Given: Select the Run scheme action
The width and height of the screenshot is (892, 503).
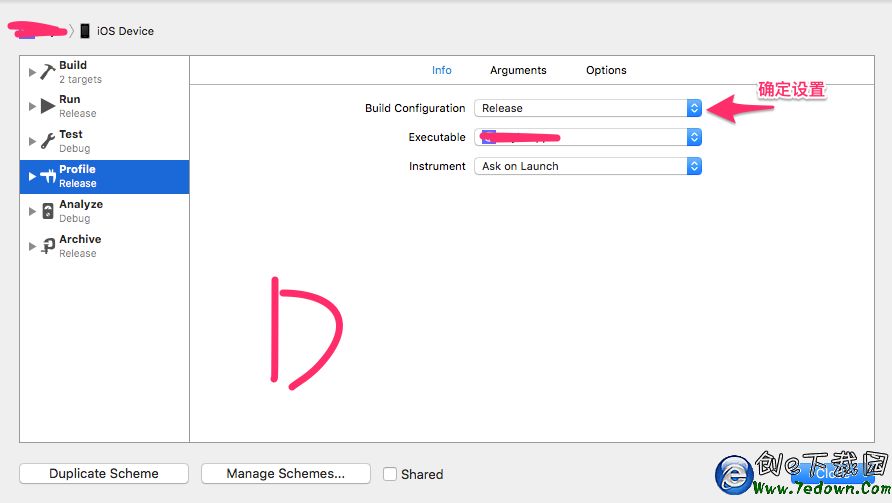Looking at the screenshot, I should tap(104, 106).
